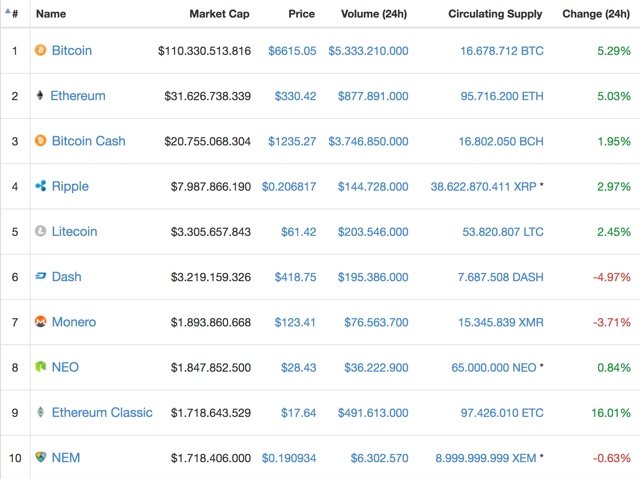Viewport: 640px width, 479px height.
Task: Sort table by Change (24h) header
Action: click(596, 14)
